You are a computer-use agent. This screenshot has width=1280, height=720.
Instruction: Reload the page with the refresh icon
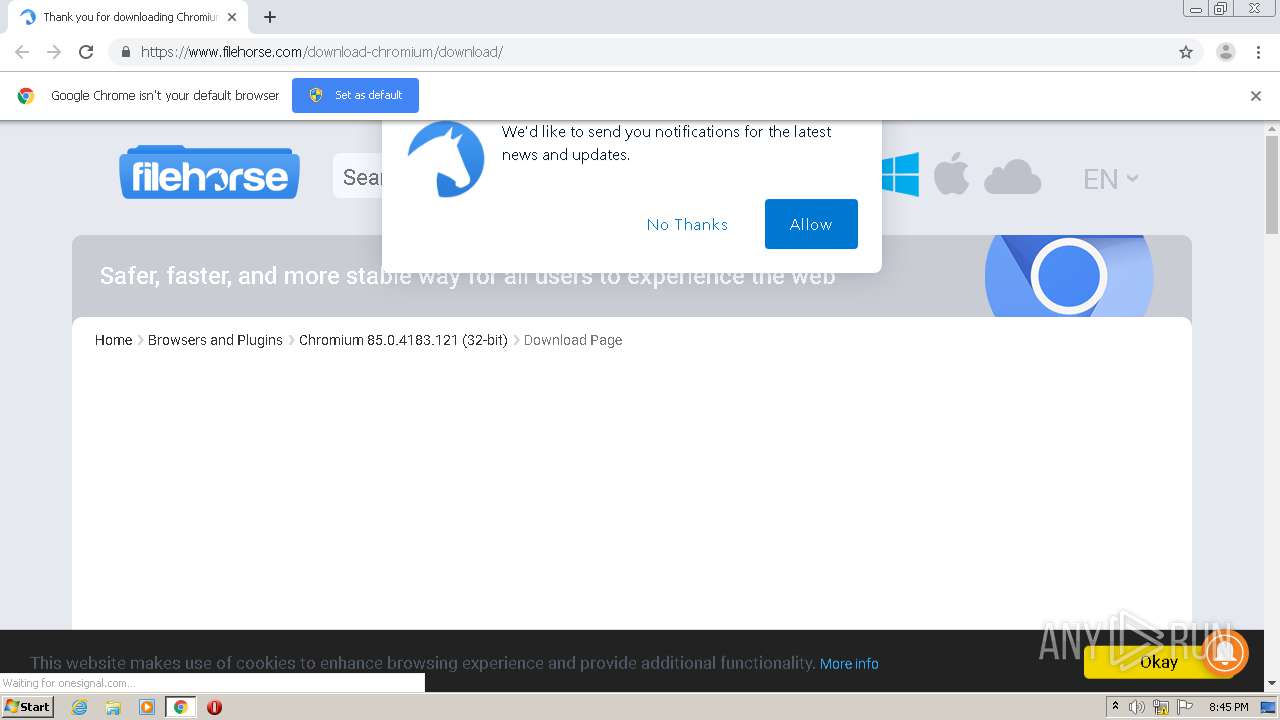[86, 52]
